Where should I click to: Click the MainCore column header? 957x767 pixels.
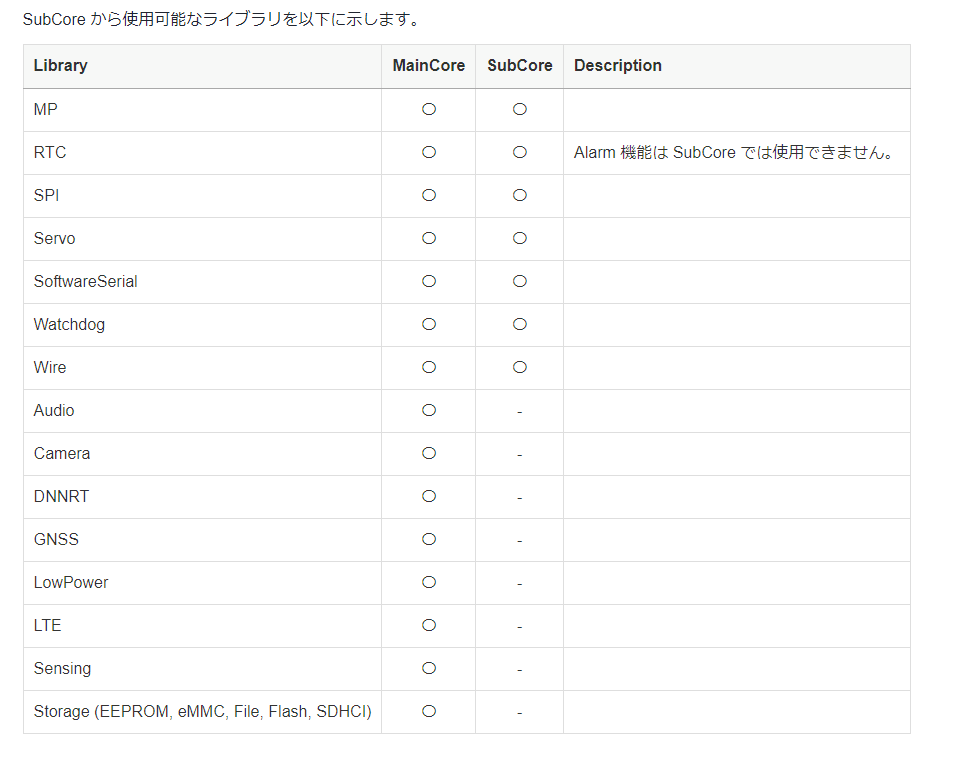429,66
